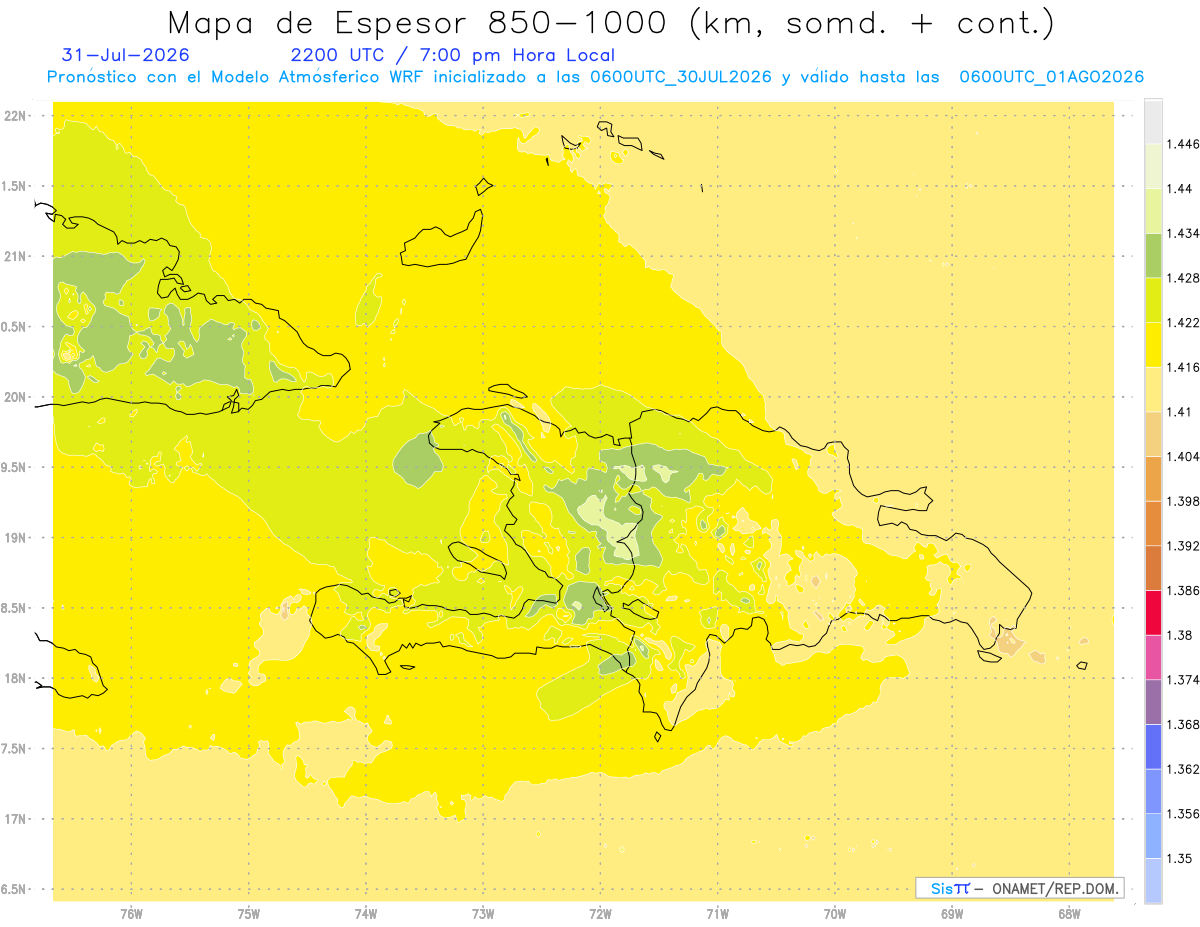
Task: Click the "19N" latitude label
Action: (16, 538)
